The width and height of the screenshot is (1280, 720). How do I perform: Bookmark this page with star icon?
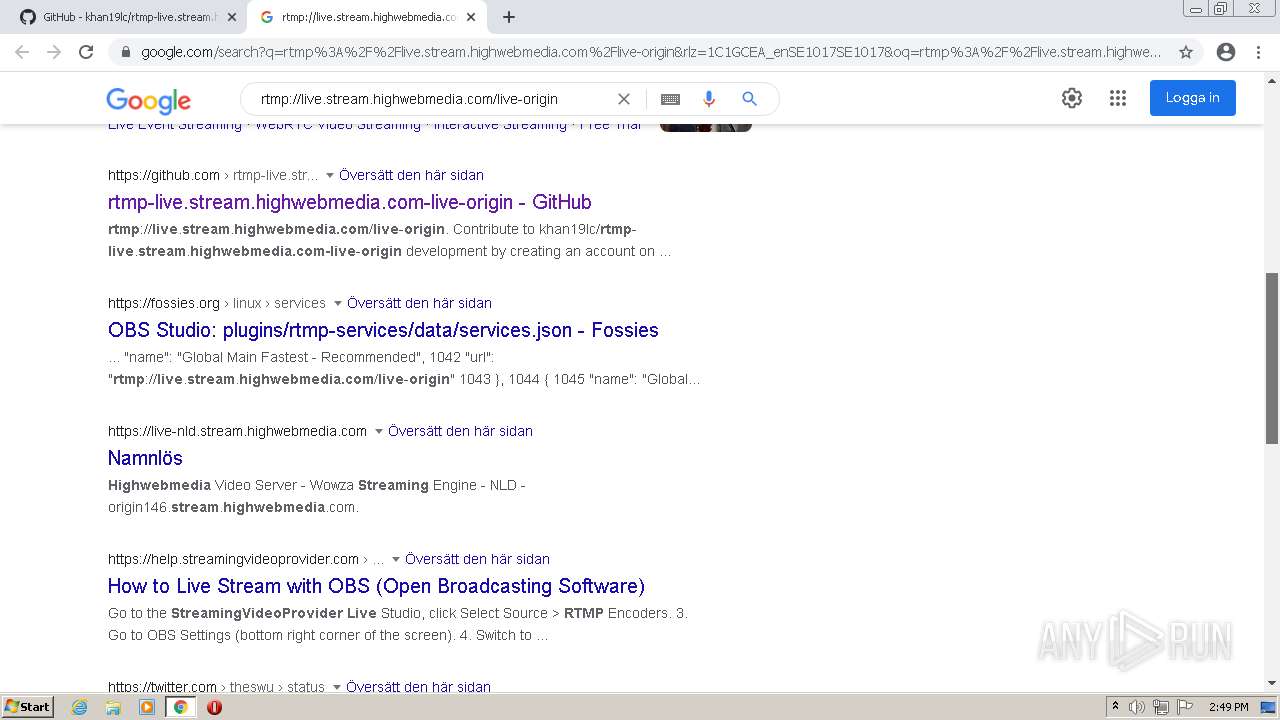tap(1186, 52)
